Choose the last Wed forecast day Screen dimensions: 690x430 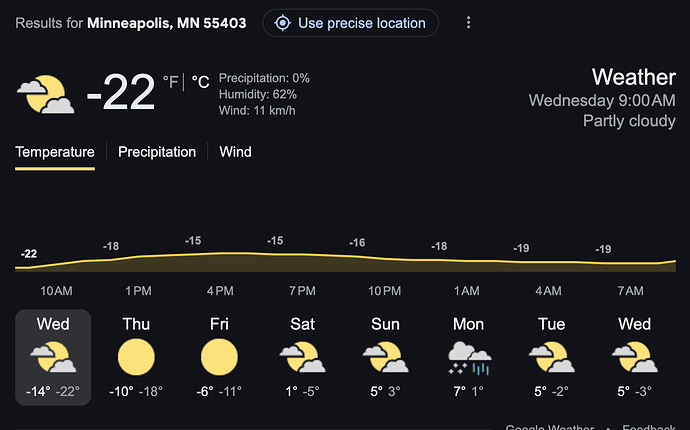point(635,357)
